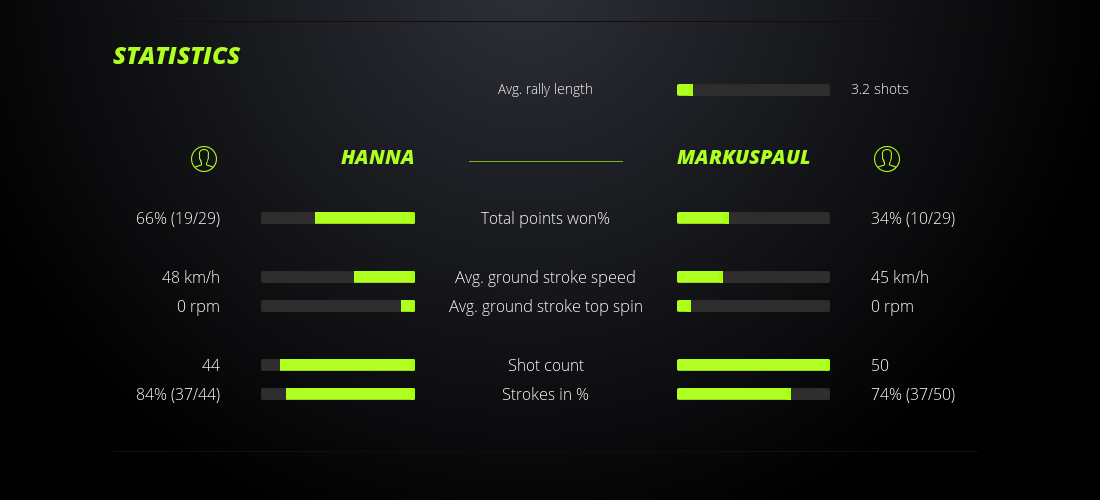Click Hanna's shot count bar

(x=338, y=365)
